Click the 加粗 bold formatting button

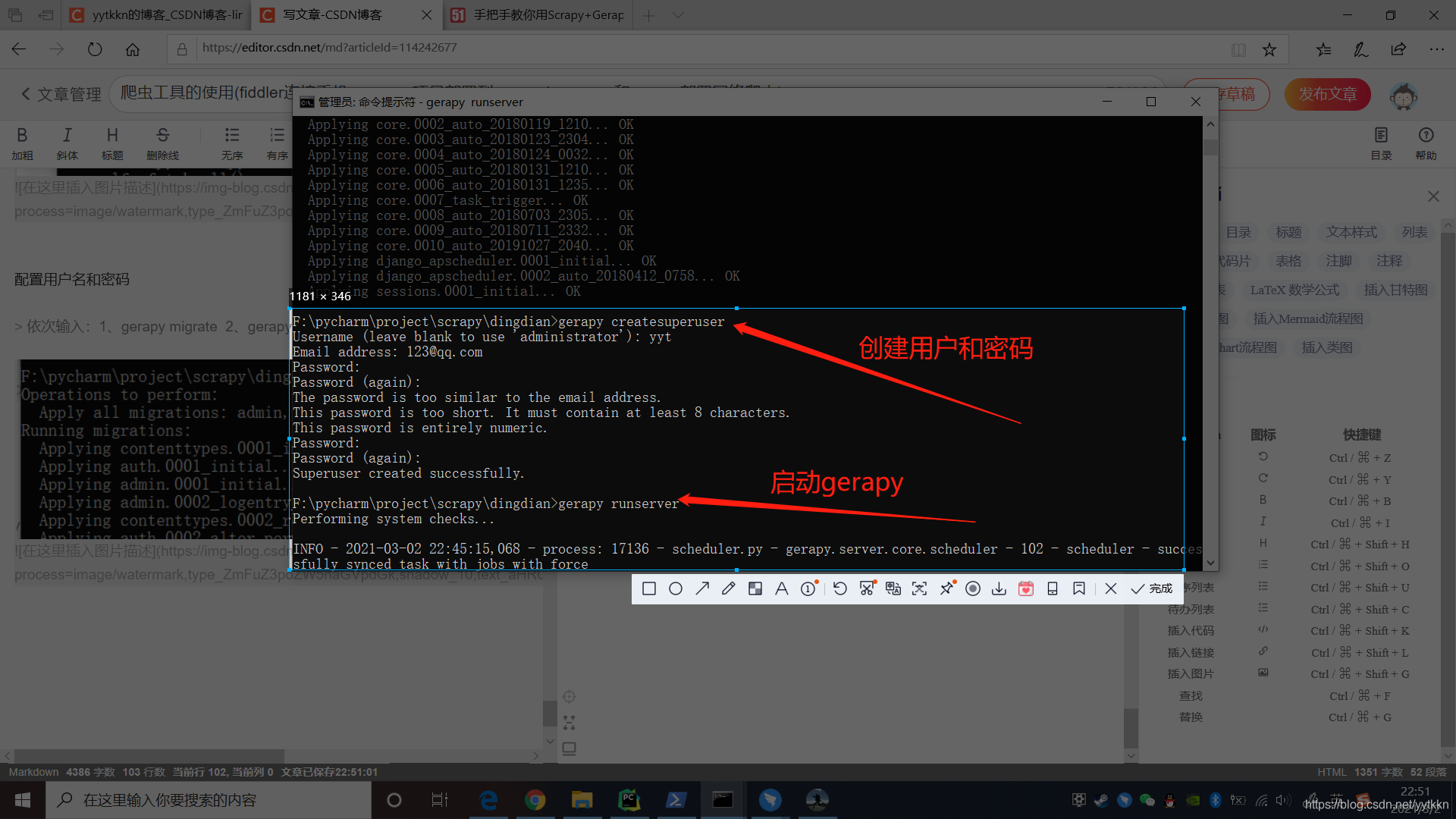click(22, 143)
